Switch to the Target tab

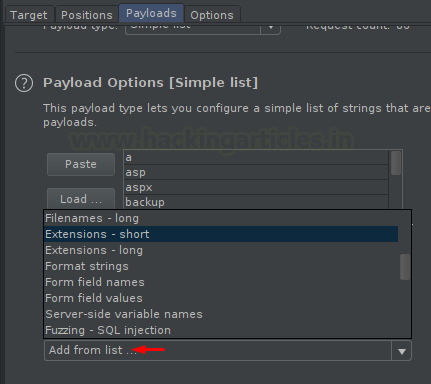[x=29, y=15]
